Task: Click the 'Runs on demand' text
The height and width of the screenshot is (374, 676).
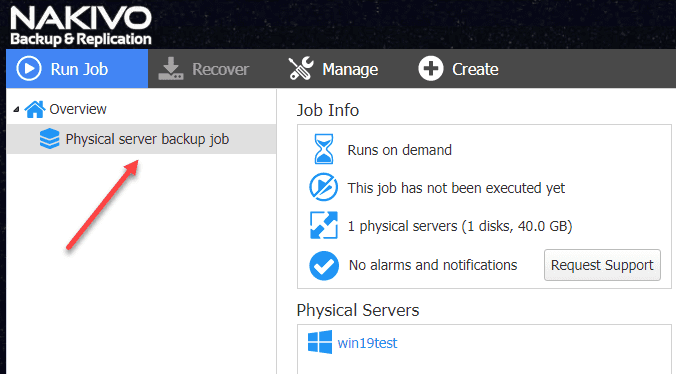Action: click(x=400, y=150)
